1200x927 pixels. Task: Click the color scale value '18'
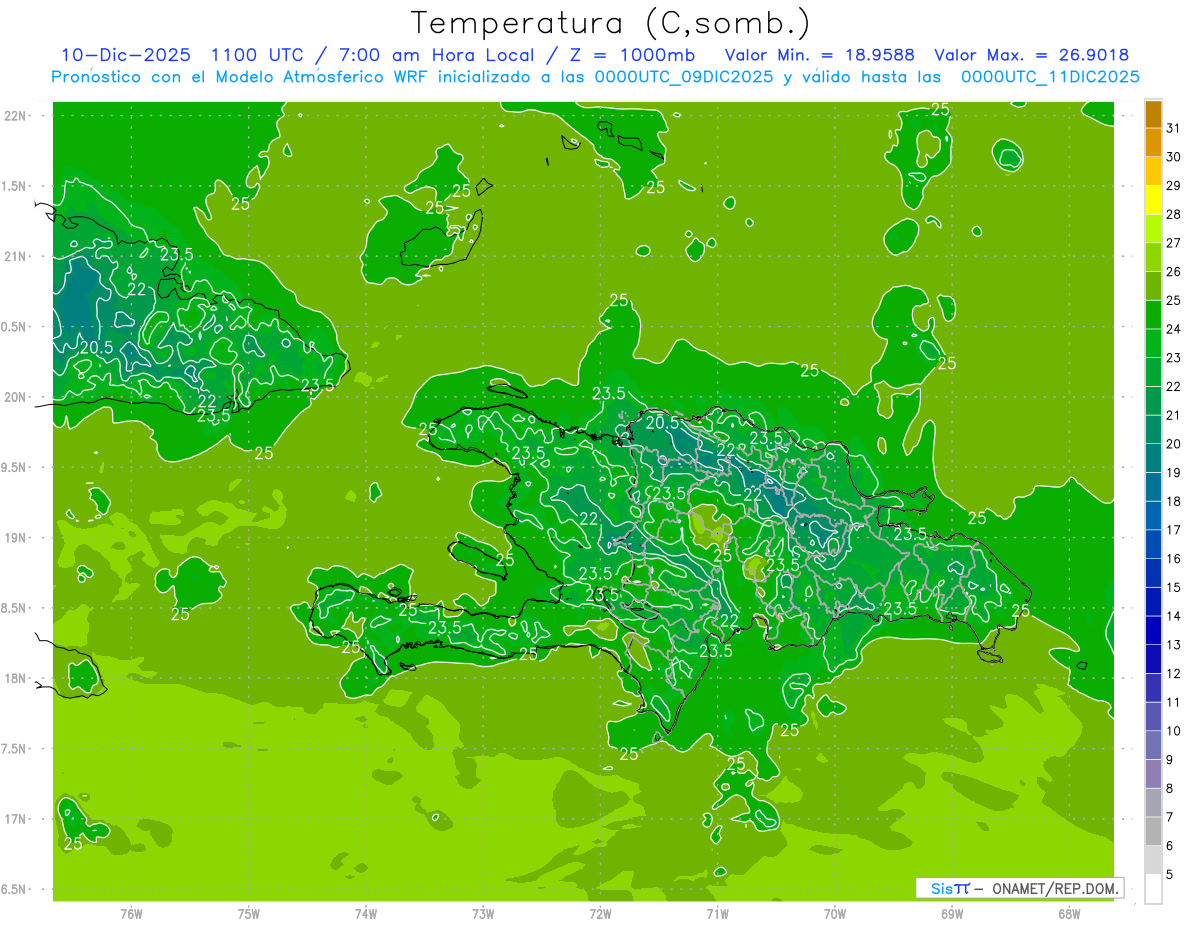coord(1174,501)
